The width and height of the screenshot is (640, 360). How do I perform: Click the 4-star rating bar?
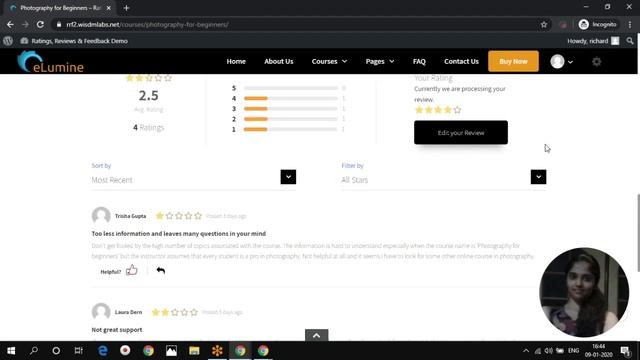coord(291,98)
